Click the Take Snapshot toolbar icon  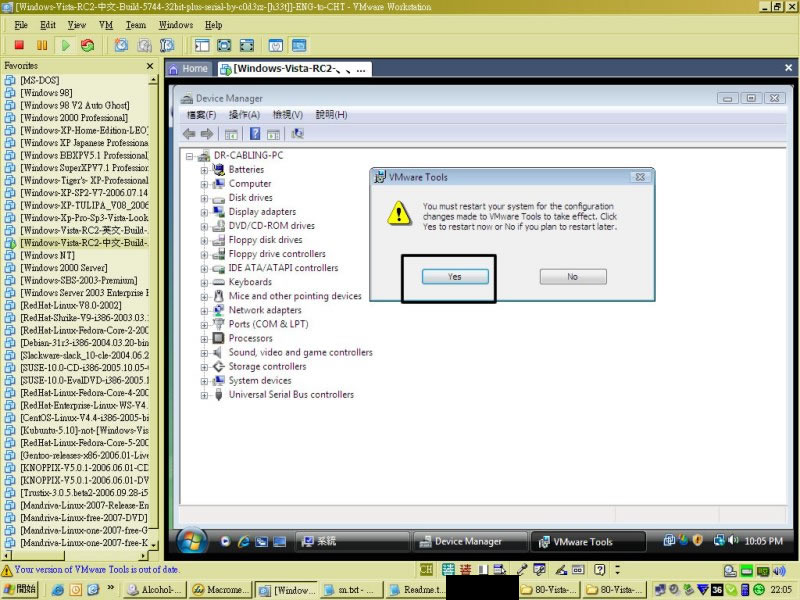tap(121, 45)
